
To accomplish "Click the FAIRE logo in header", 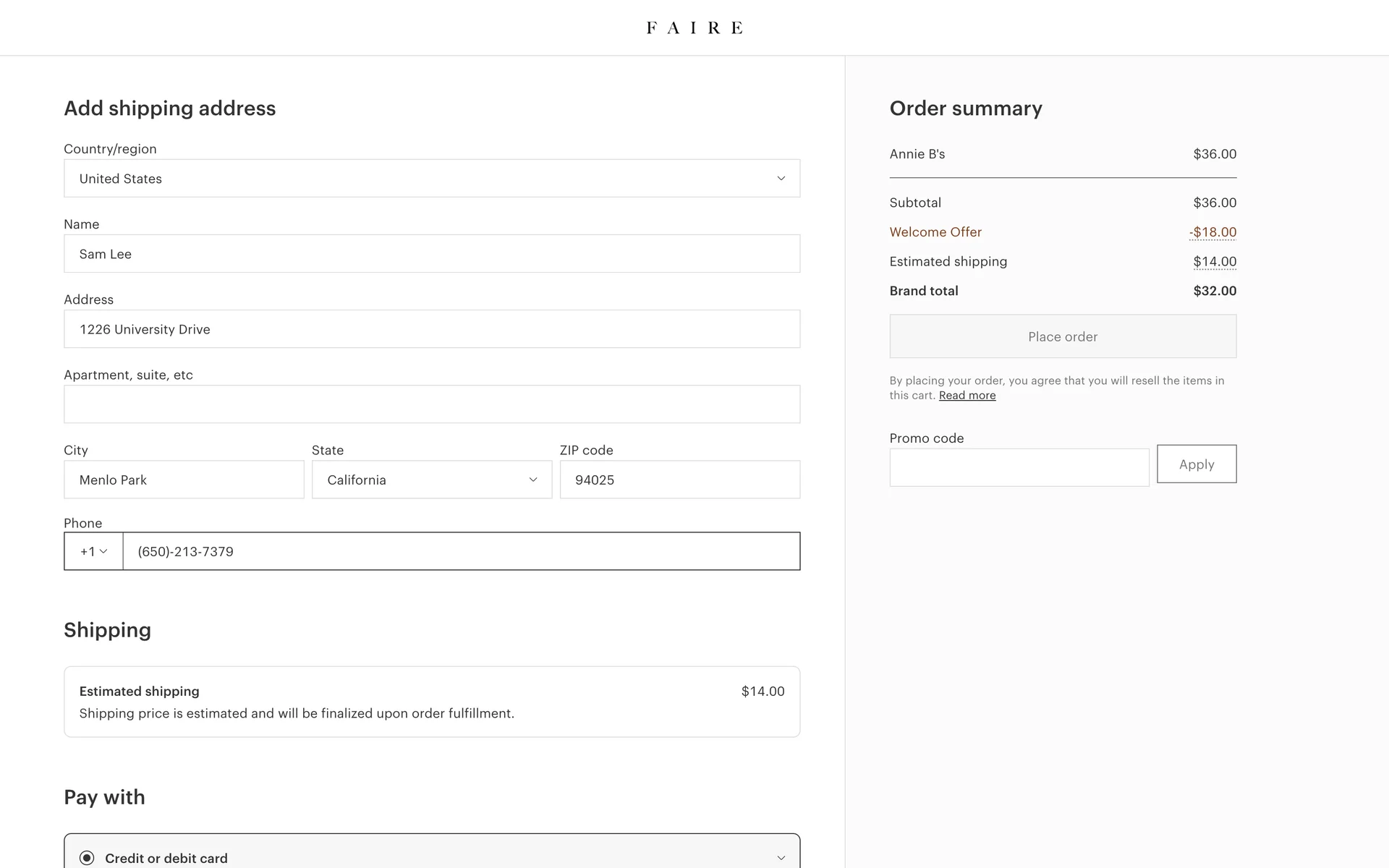I will tap(694, 27).
